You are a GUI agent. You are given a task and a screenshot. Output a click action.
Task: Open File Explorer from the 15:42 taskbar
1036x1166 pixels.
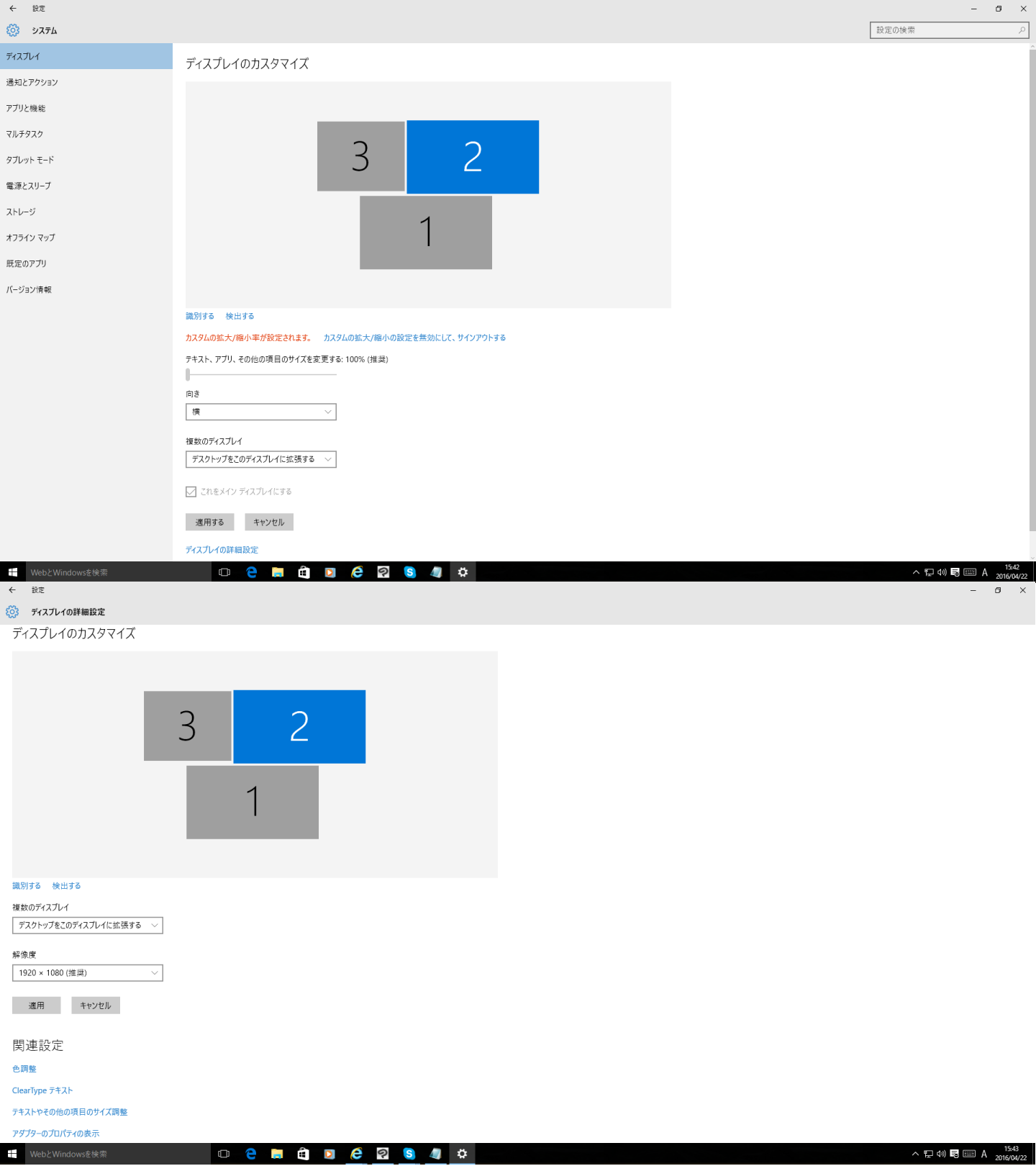click(278, 572)
